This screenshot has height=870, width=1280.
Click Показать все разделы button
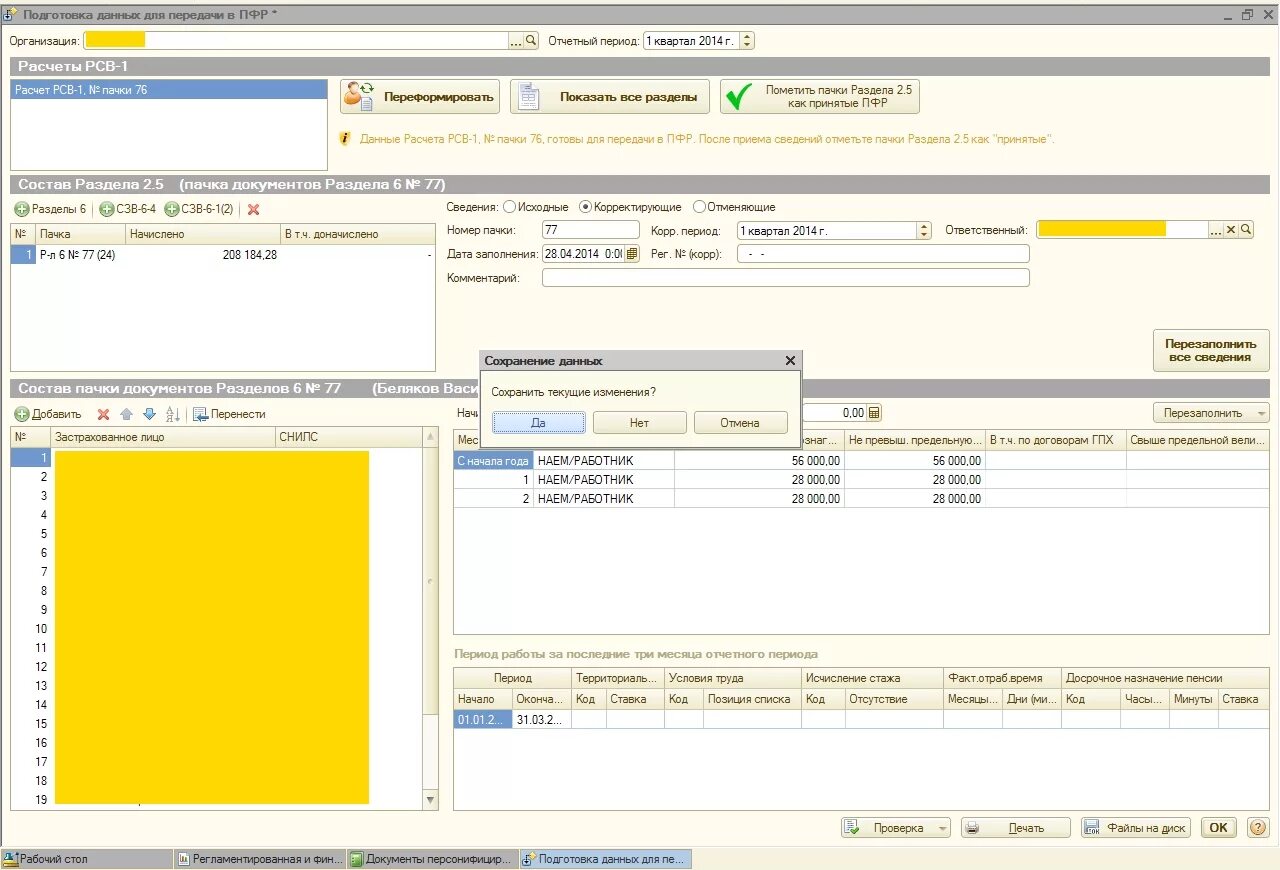tap(610, 97)
